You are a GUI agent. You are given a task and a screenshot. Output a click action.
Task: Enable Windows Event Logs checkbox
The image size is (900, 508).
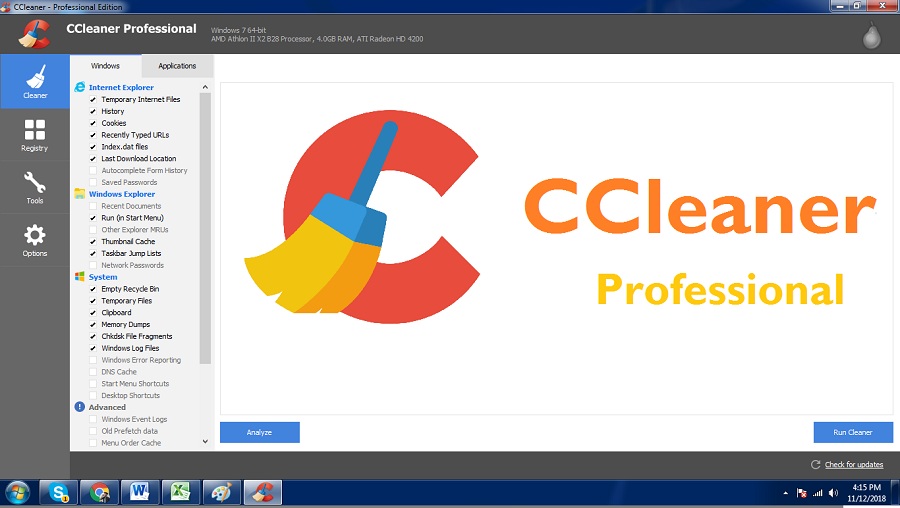(93, 419)
